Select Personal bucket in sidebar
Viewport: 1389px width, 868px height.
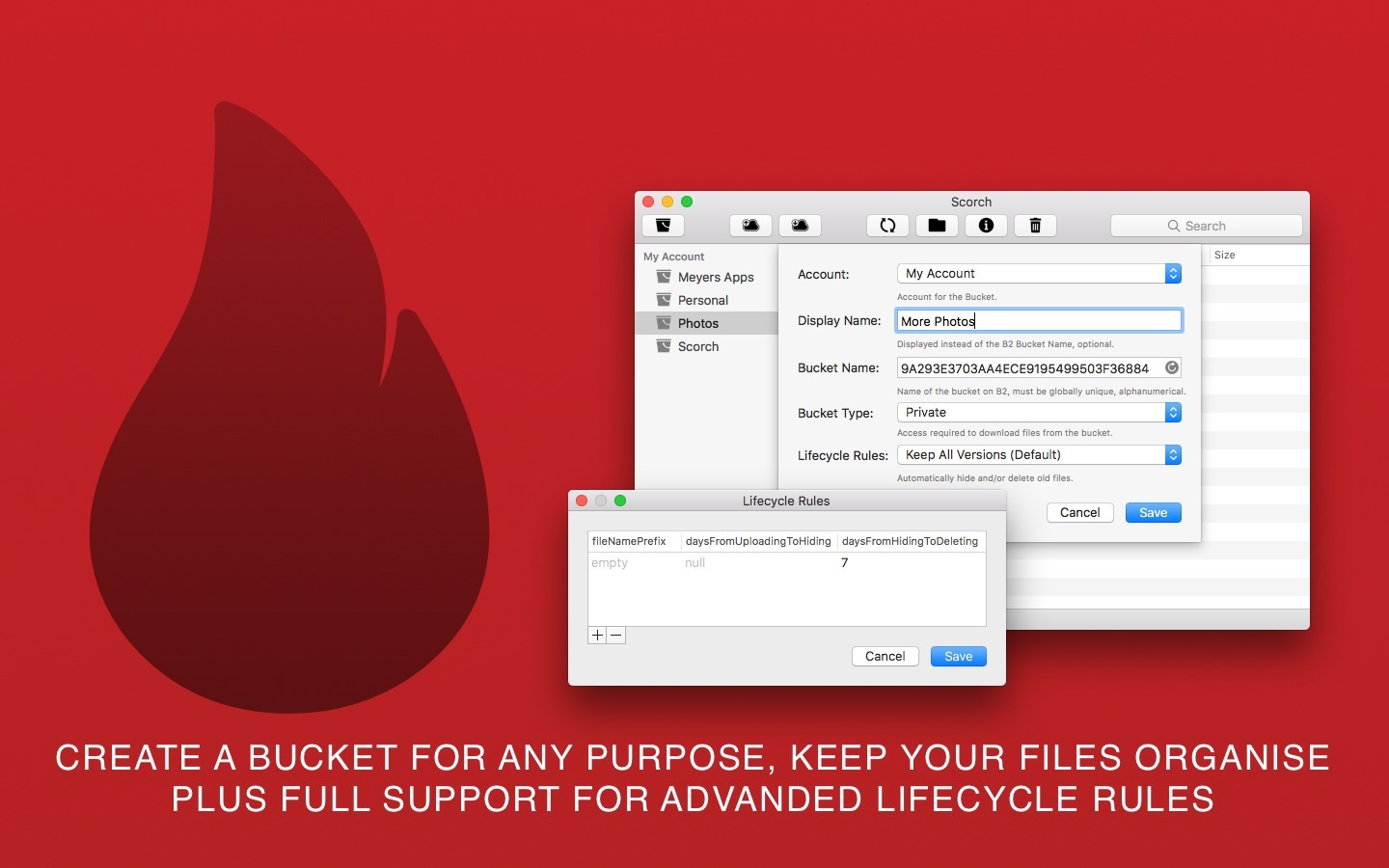coord(706,300)
